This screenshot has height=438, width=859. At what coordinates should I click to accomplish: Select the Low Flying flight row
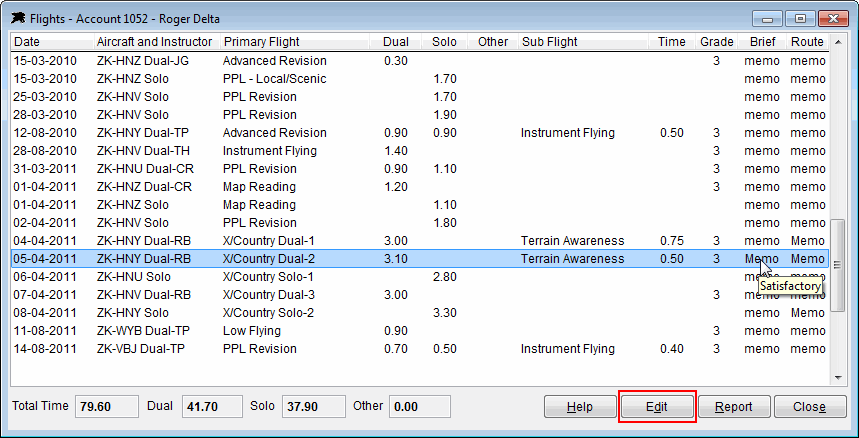[420, 331]
